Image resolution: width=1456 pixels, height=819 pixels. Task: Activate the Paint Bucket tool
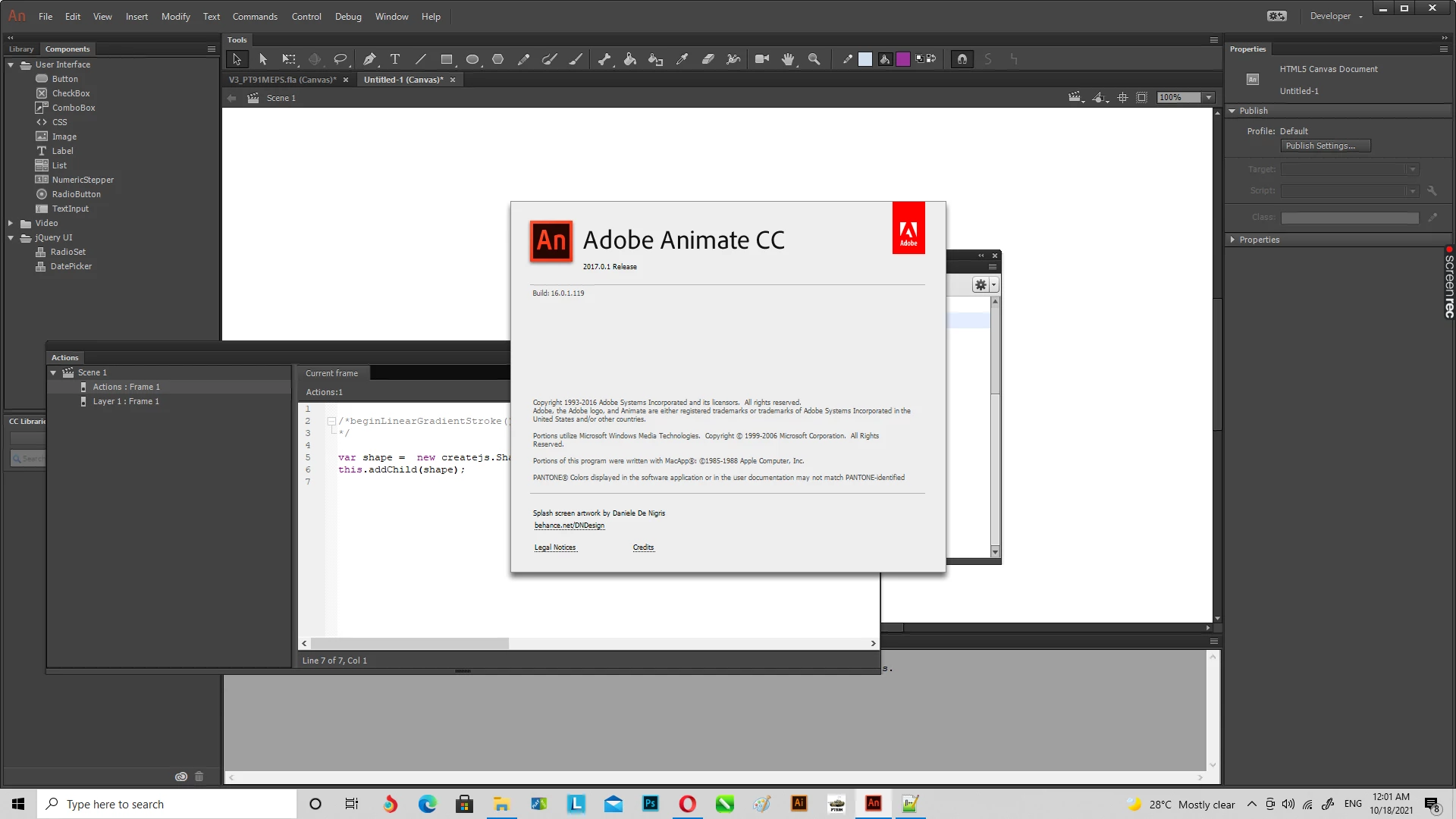click(x=630, y=59)
